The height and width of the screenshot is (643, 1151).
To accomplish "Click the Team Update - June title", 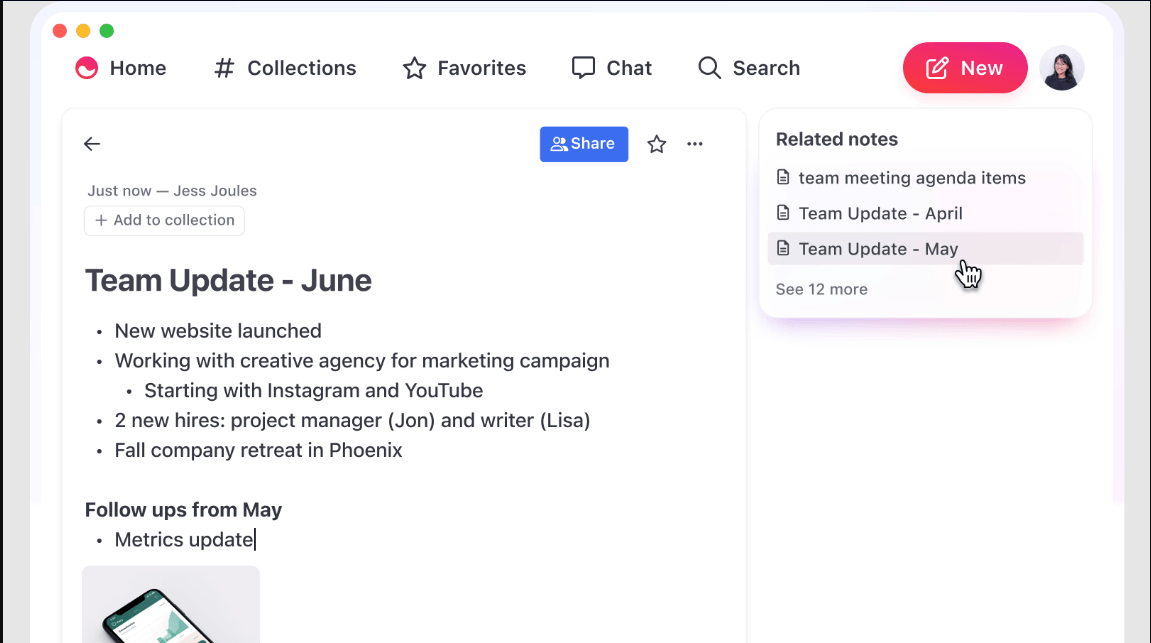I will (228, 280).
